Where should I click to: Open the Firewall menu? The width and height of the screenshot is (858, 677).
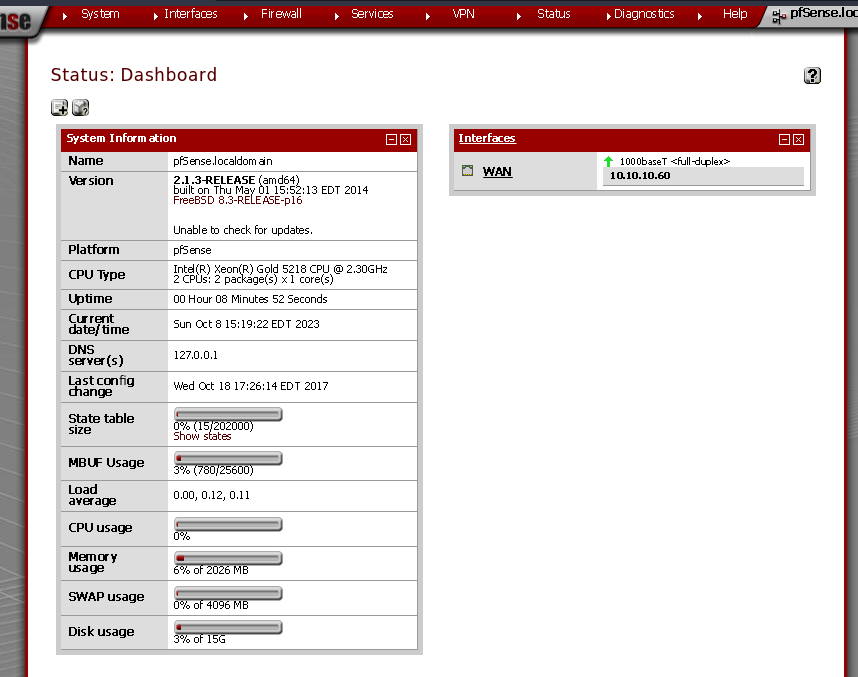click(281, 14)
